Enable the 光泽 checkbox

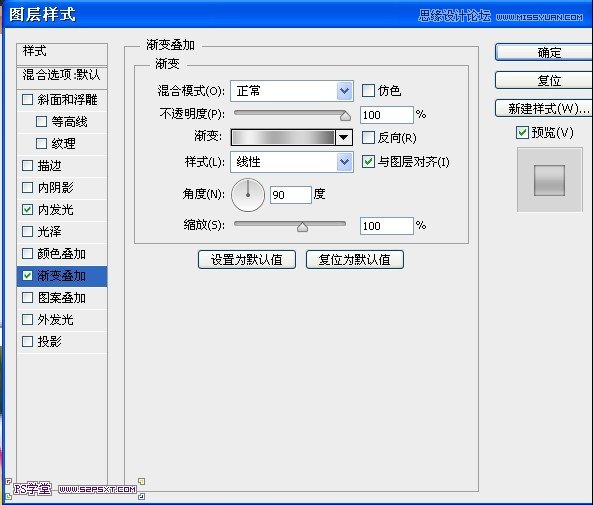27,231
